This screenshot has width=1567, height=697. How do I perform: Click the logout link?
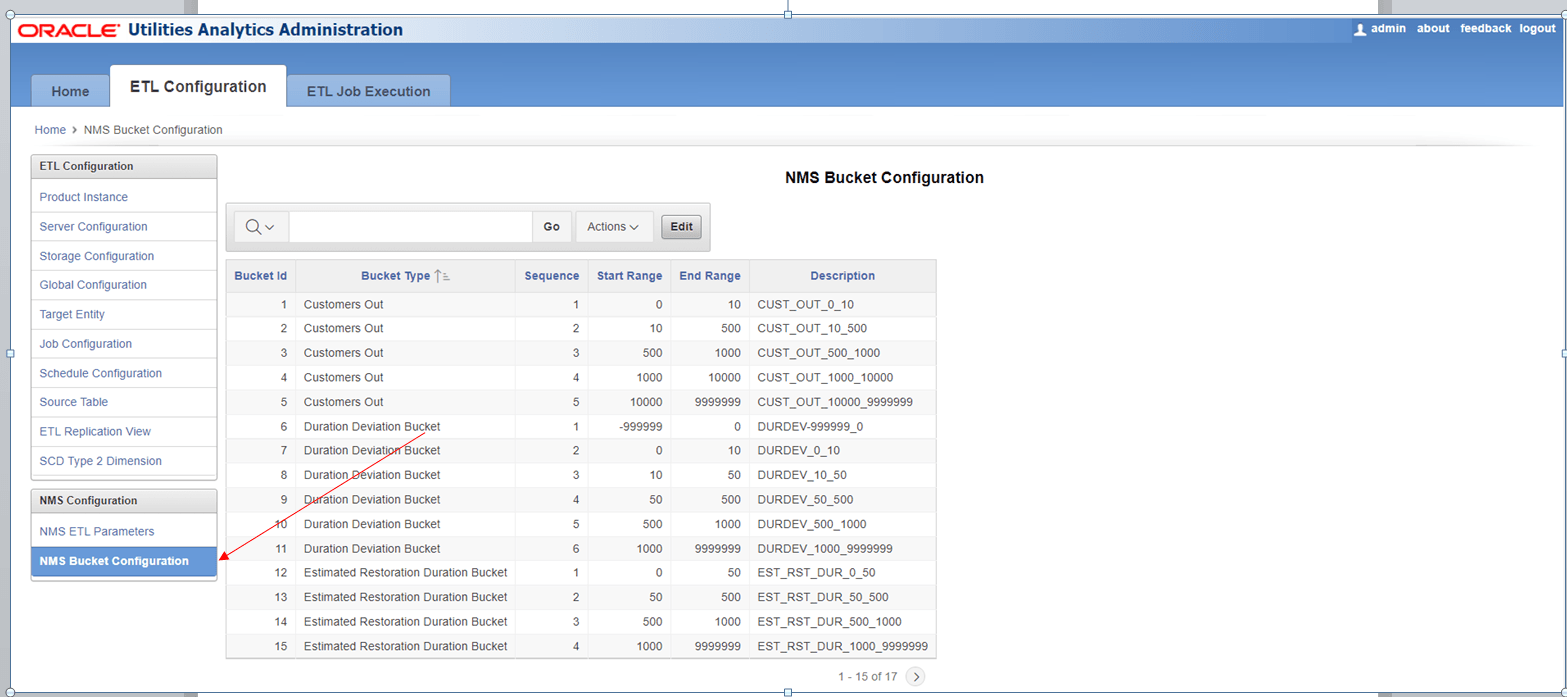(1537, 28)
